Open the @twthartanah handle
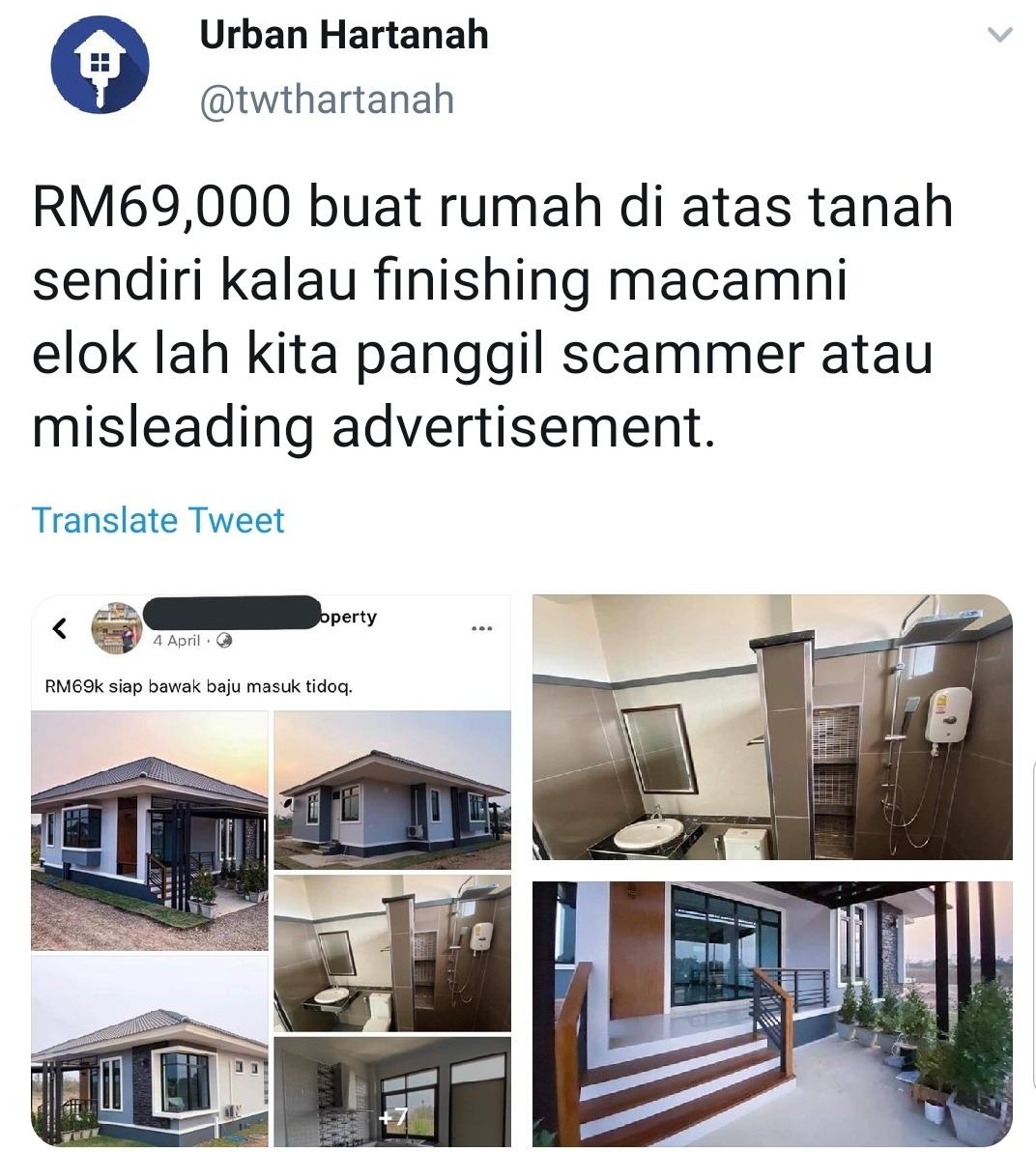The height and width of the screenshot is (1152, 1036). pos(327,100)
